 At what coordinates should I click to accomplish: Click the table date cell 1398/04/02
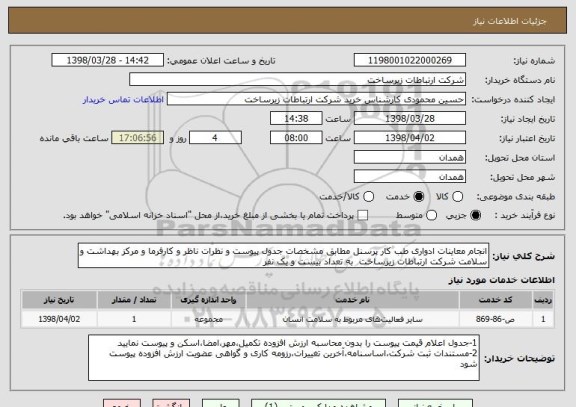[x=59, y=319]
